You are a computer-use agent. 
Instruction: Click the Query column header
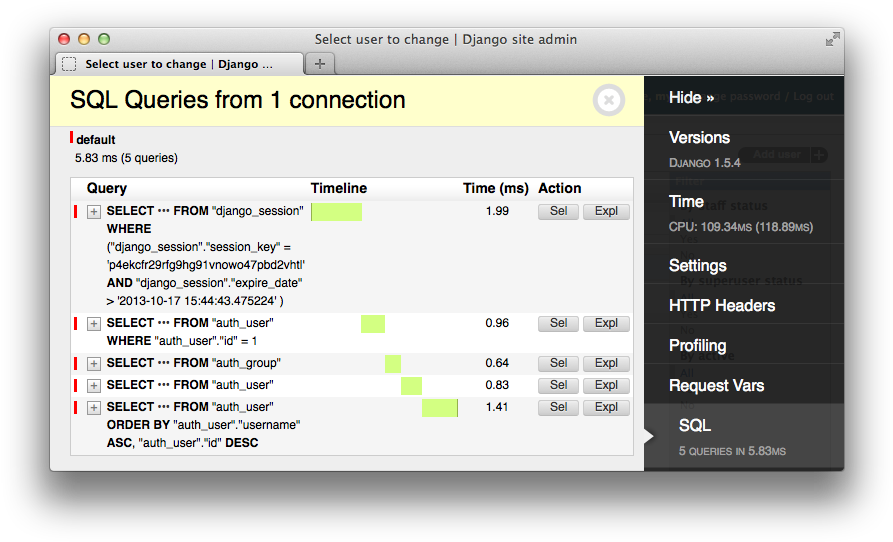coord(106,188)
